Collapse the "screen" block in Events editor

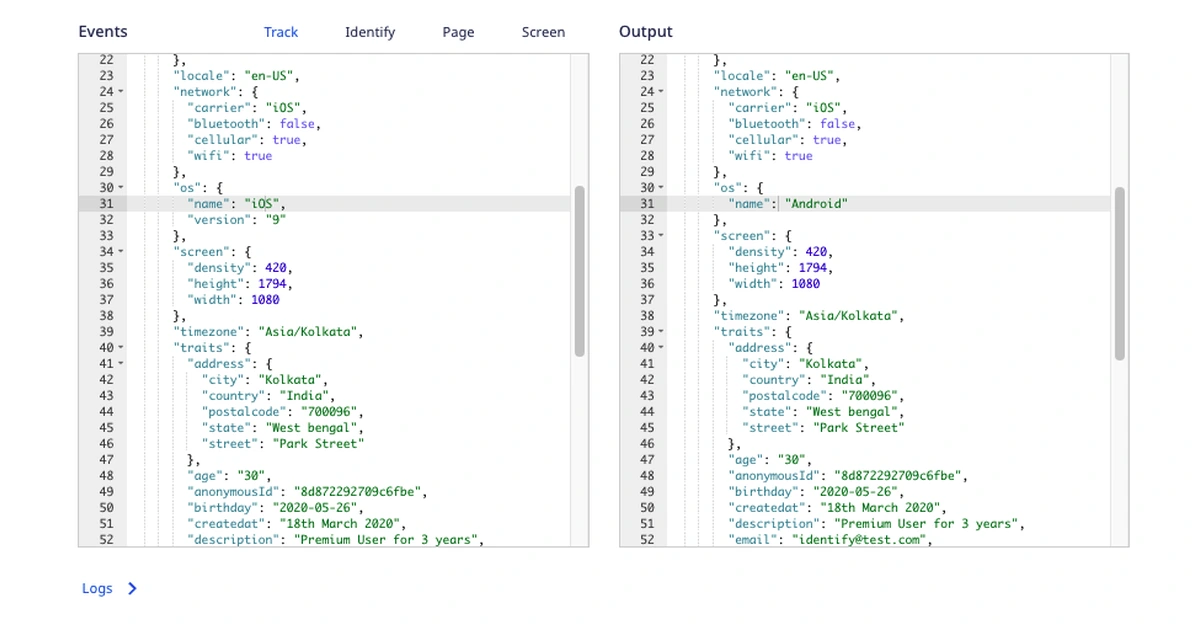pos(121,252)
